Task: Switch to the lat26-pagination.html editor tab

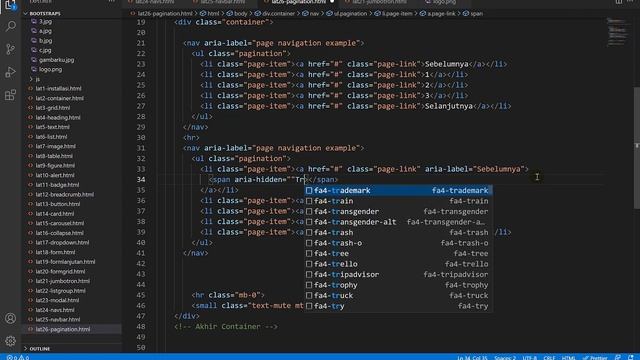Action: click(298, 2)
